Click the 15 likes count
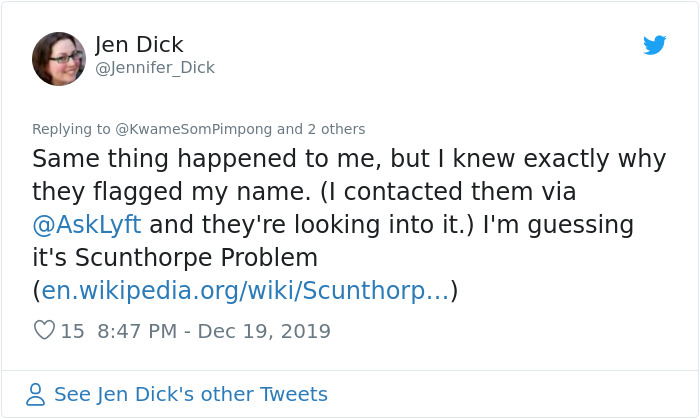The image size is (700, 419). [72, 330]
